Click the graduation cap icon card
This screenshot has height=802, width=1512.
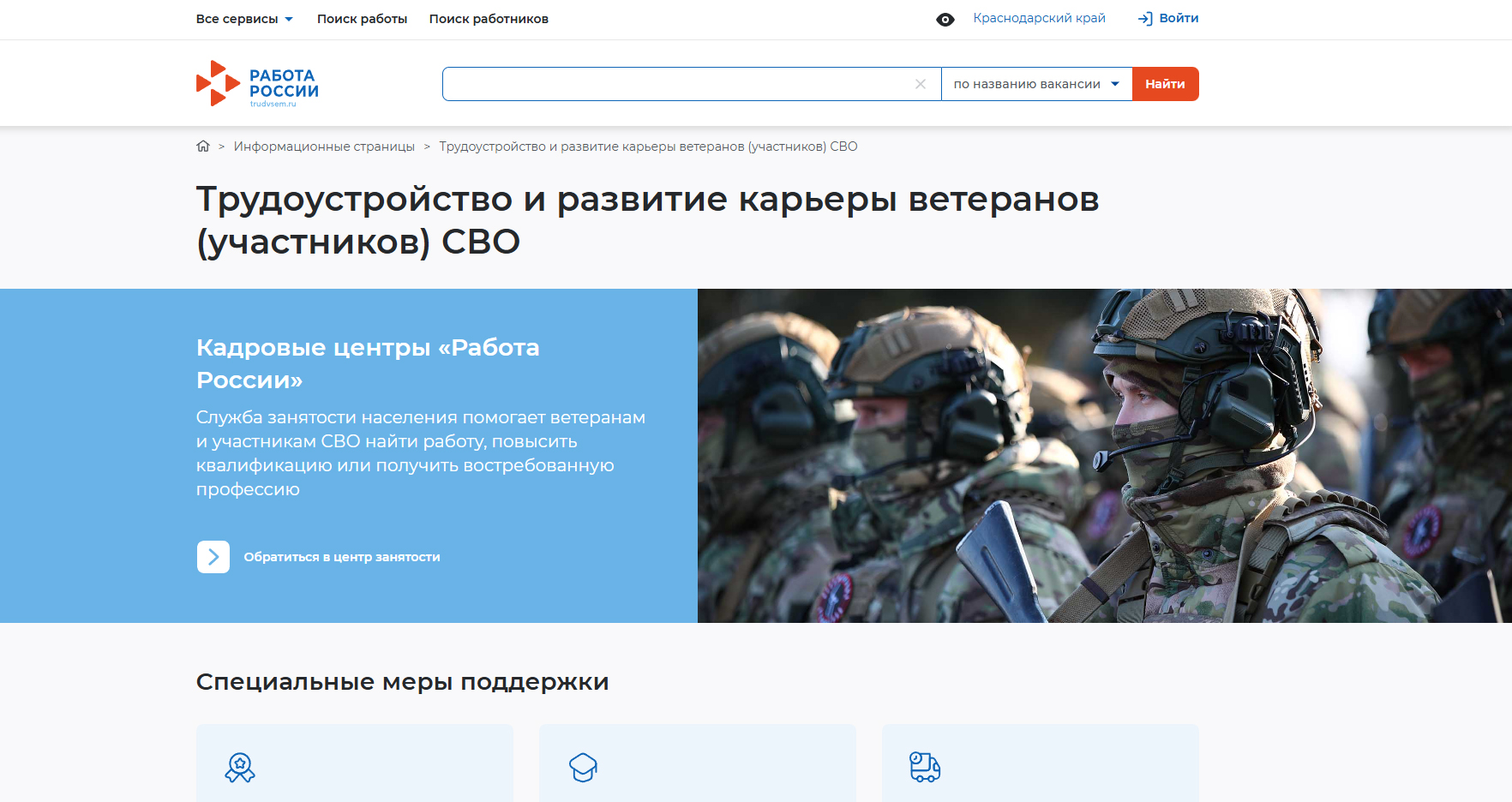[698, 763]
